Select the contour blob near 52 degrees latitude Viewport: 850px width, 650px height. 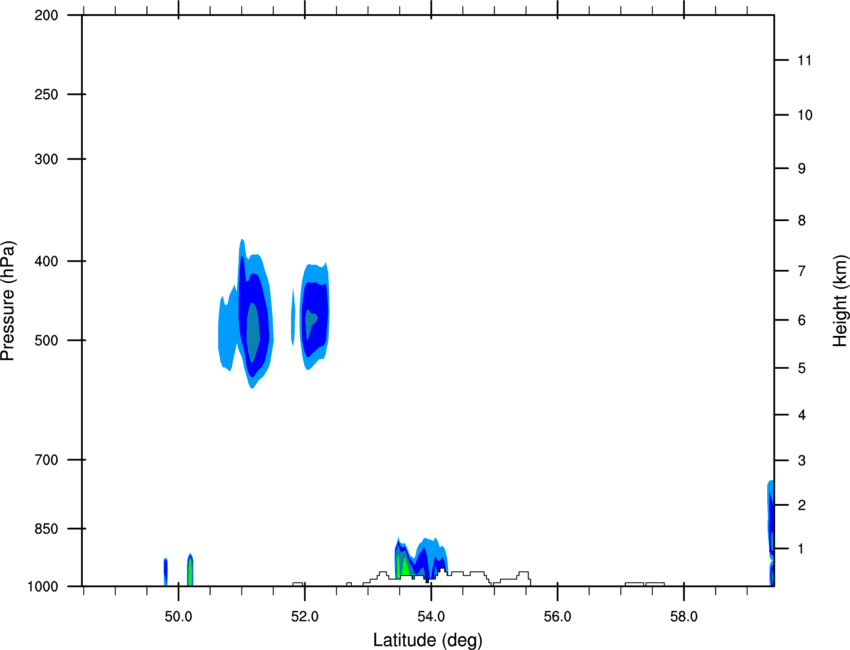coord(315,317)
